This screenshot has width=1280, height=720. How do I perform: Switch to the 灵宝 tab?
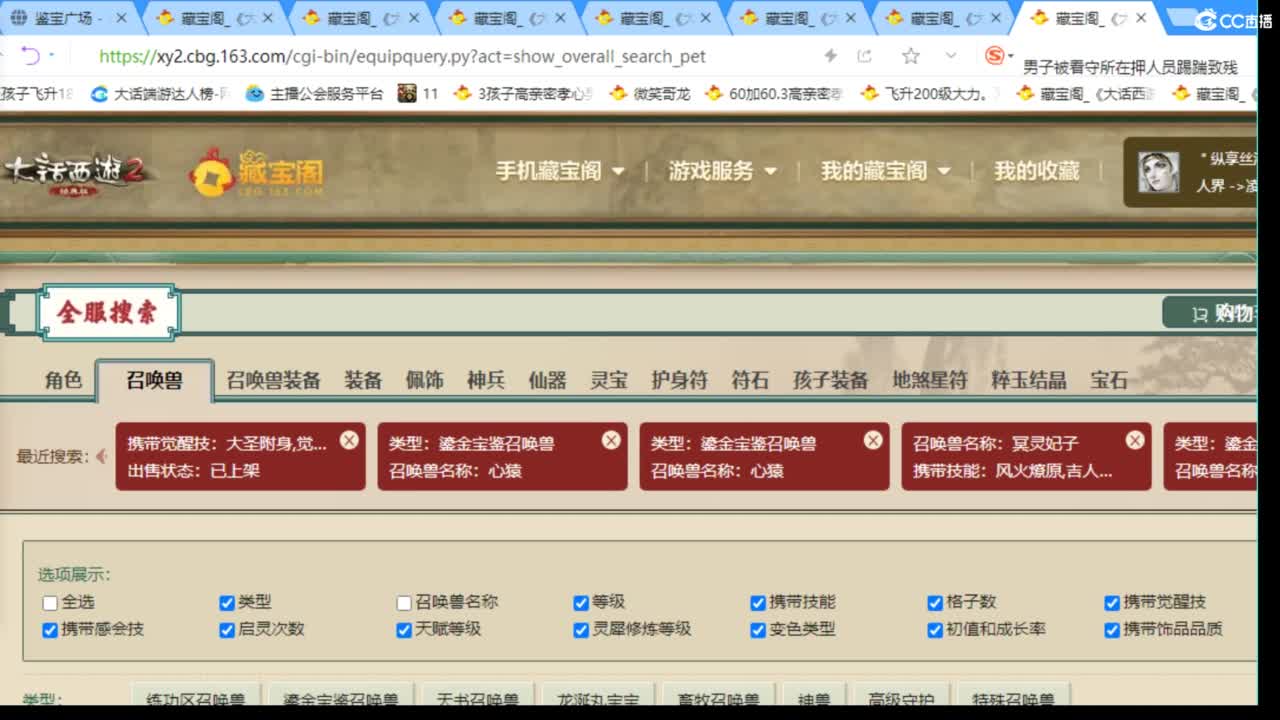(x=609, y=380)
